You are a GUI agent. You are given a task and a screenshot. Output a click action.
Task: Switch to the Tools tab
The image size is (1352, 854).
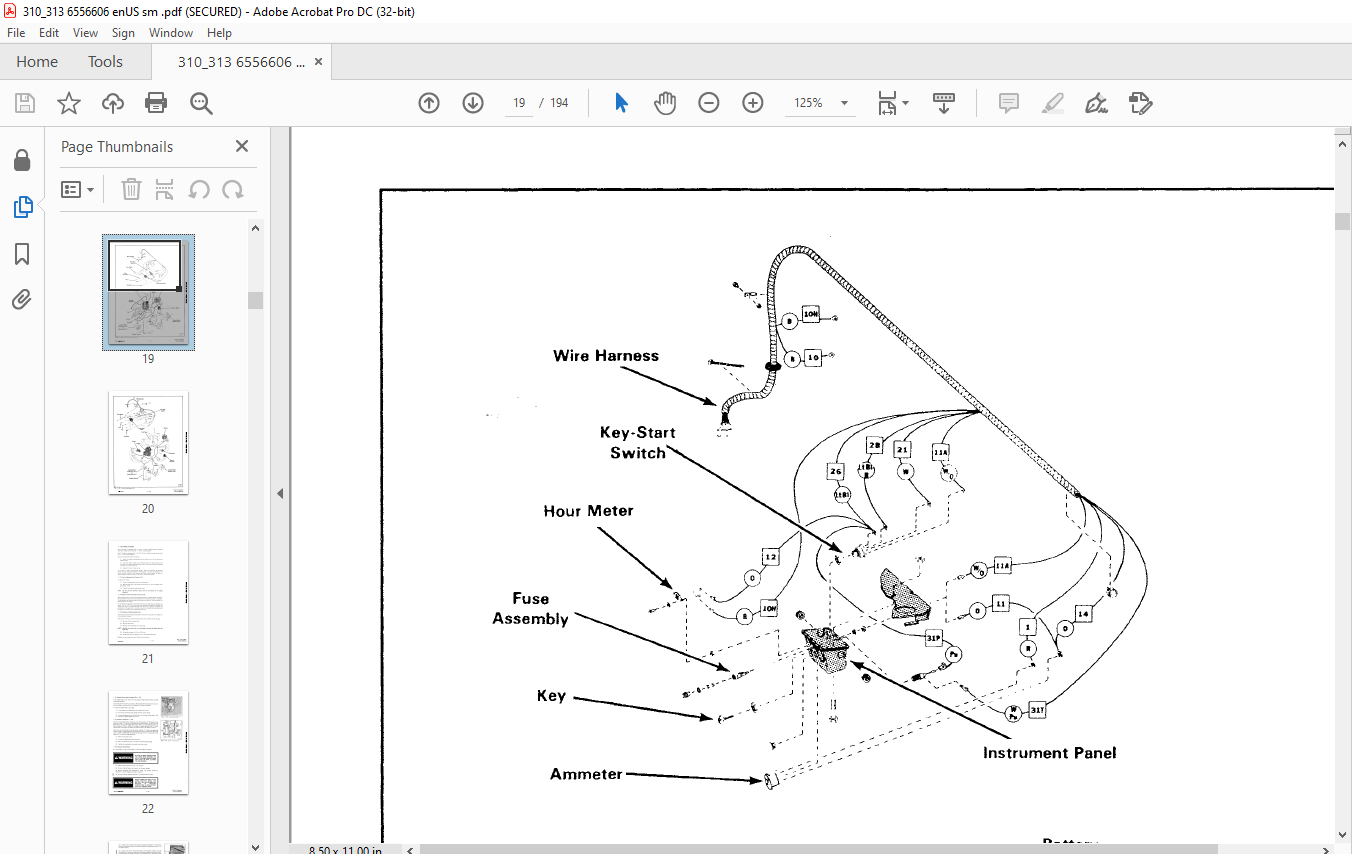pos(105,62)
